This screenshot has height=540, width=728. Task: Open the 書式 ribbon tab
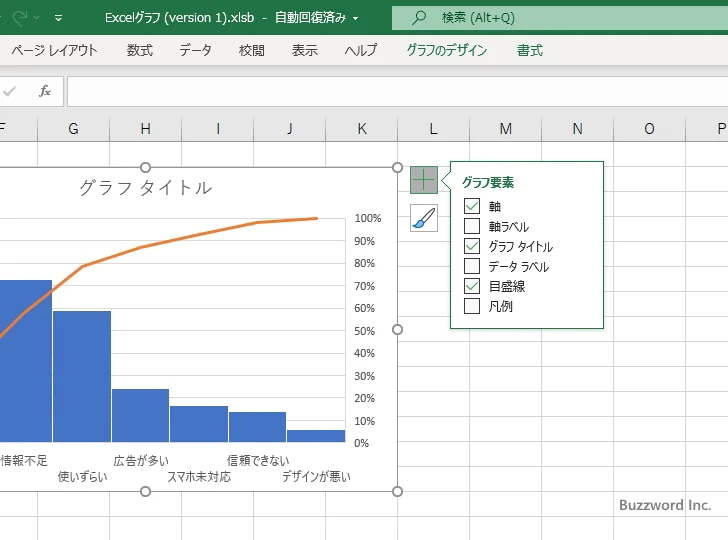pyautogui.click(x=530, y=50)
